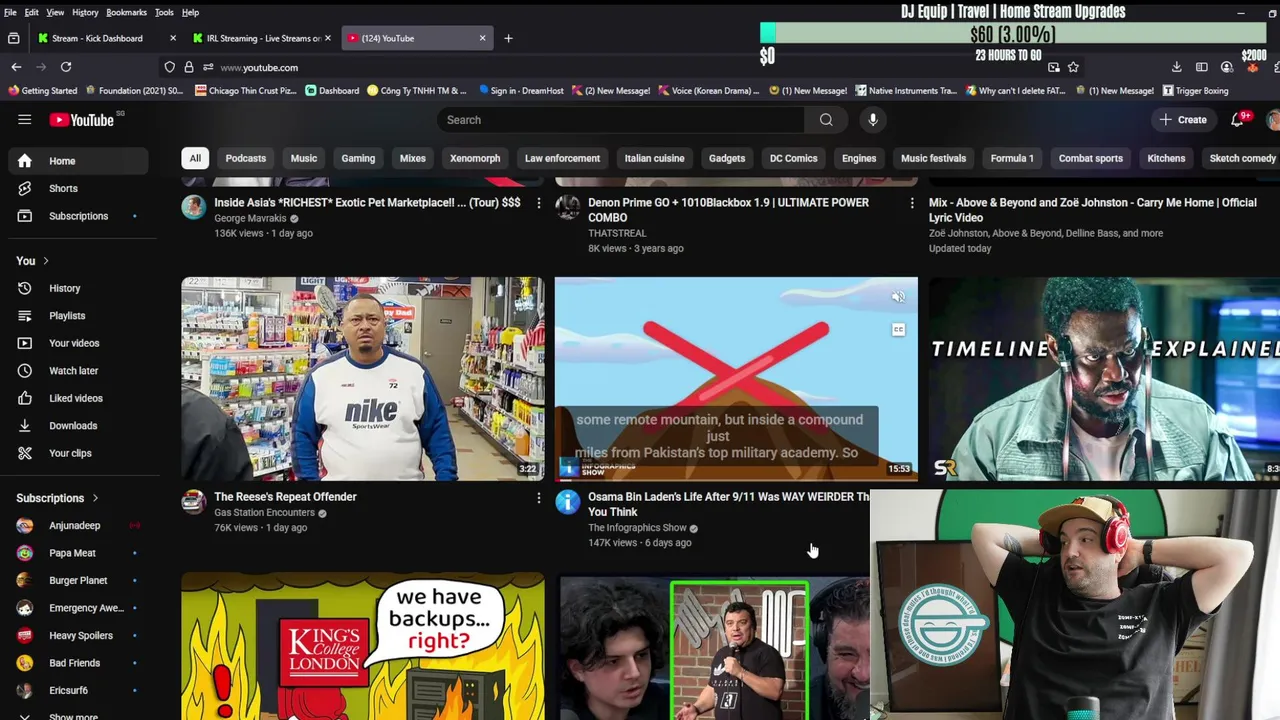The height and width of the screenshot is (720, 1280).
Task: Select the Xenomorph filter chip
Action: (x=475, y=158)
